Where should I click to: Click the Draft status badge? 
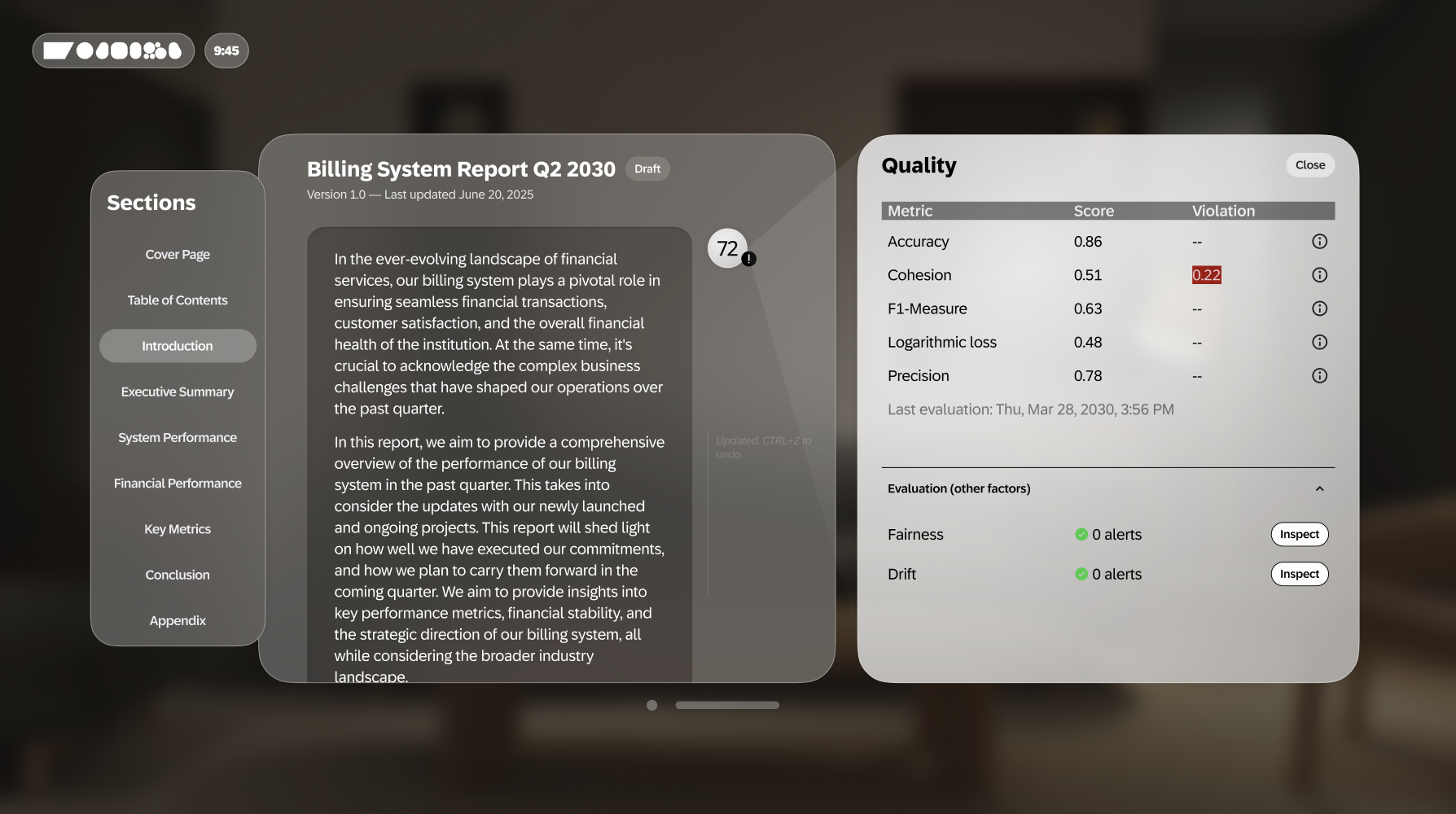point(647,168)
